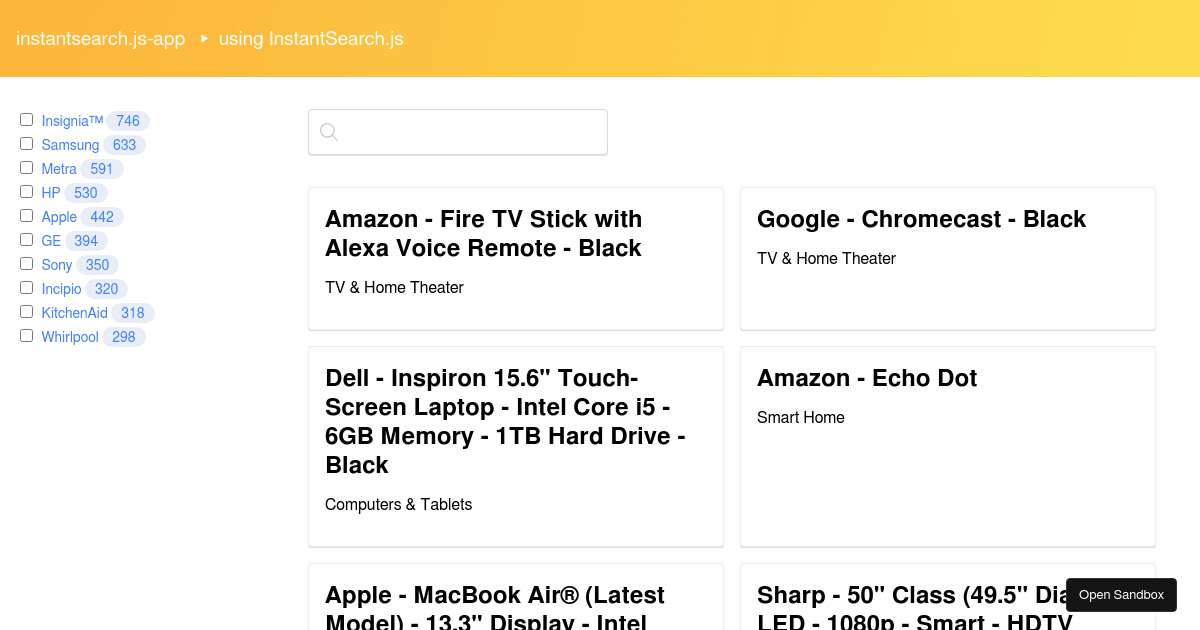This screenshot has height=630, width=1200.
Task: Click the using InstantSearch.js breadcrumb item
Action: [x=311, y=39]
